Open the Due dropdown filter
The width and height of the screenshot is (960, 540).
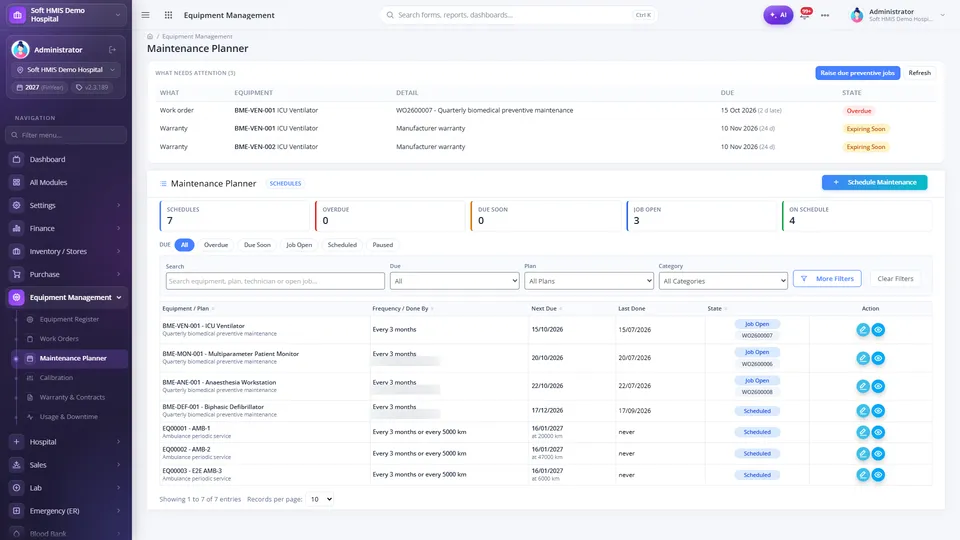click(454, 281)
